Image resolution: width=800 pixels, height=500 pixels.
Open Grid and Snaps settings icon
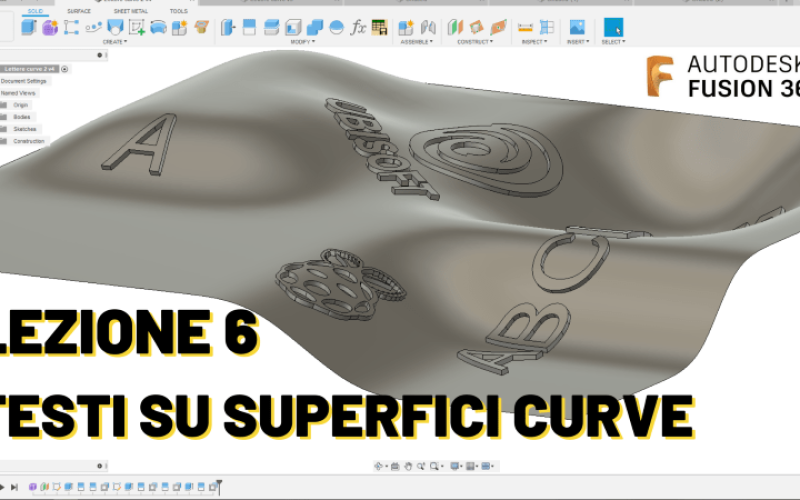click(471, 466)
